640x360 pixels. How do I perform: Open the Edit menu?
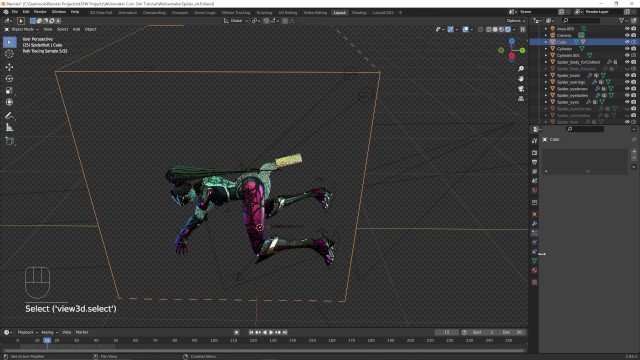point(26,12)
